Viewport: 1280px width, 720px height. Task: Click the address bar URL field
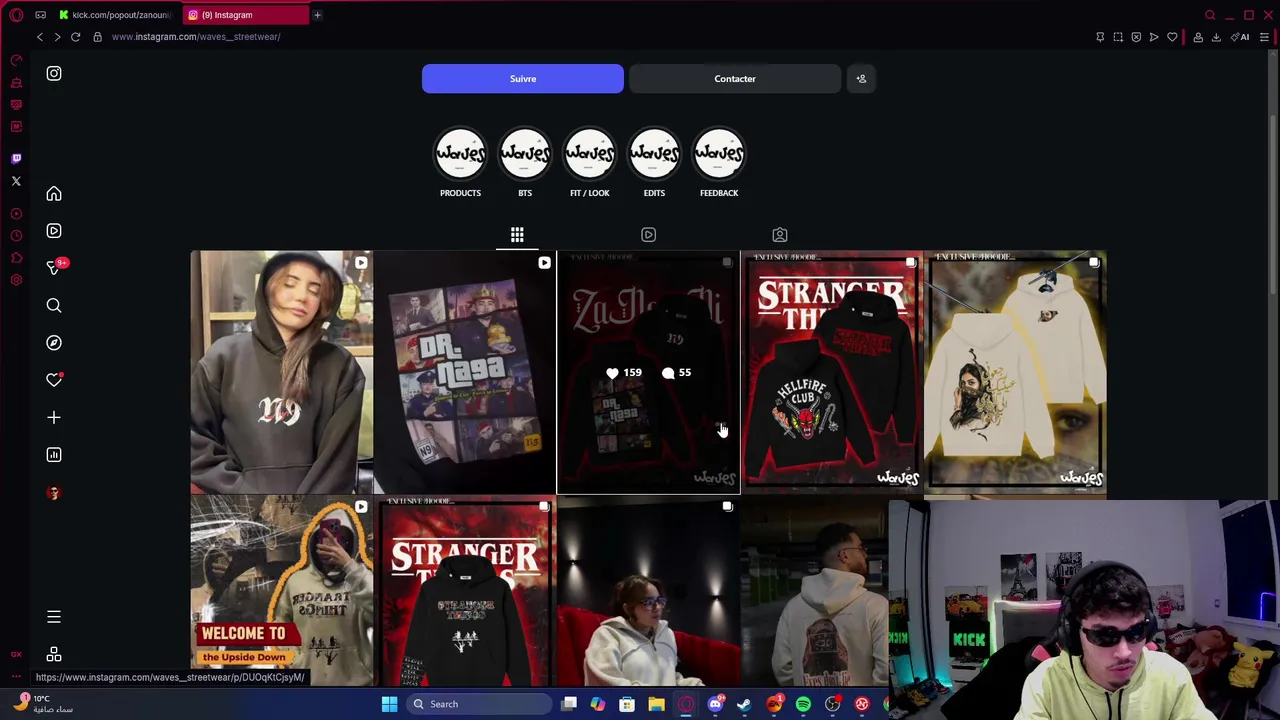click(x=590, y=37)
